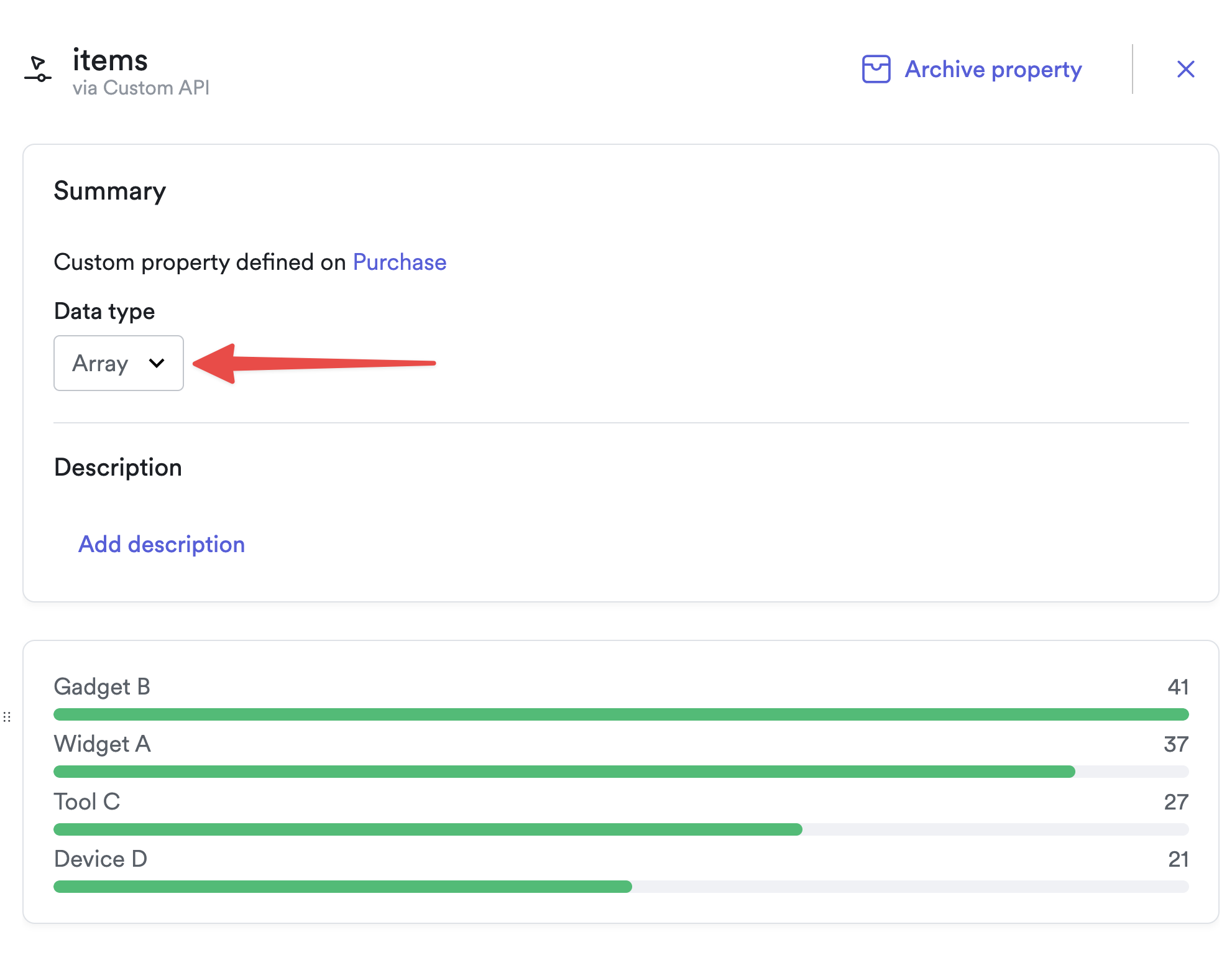Click the archive box icon next to Archive property

(x=875, y=70)
